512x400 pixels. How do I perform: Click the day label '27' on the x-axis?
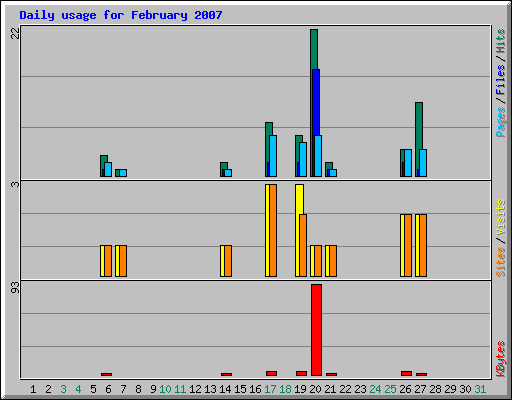tap(420, 389)
